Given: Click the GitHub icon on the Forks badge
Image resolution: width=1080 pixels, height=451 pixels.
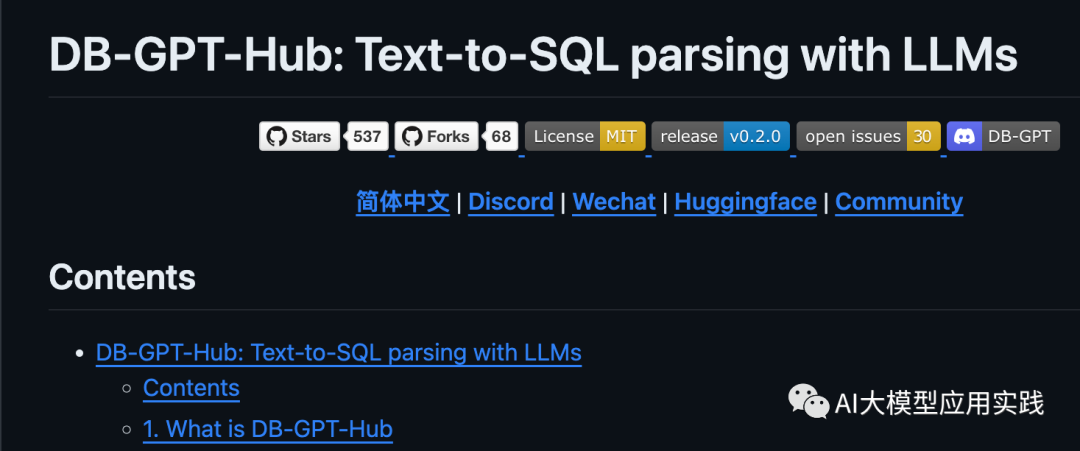Looking at the screenshot, I should (x=411, y=137).
